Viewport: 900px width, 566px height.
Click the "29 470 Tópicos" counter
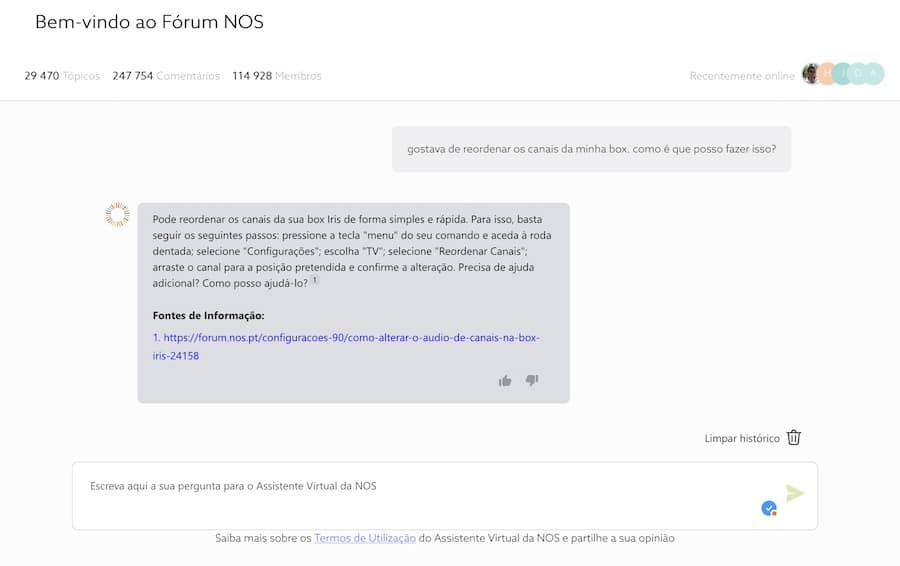click(x=62, y=76)
